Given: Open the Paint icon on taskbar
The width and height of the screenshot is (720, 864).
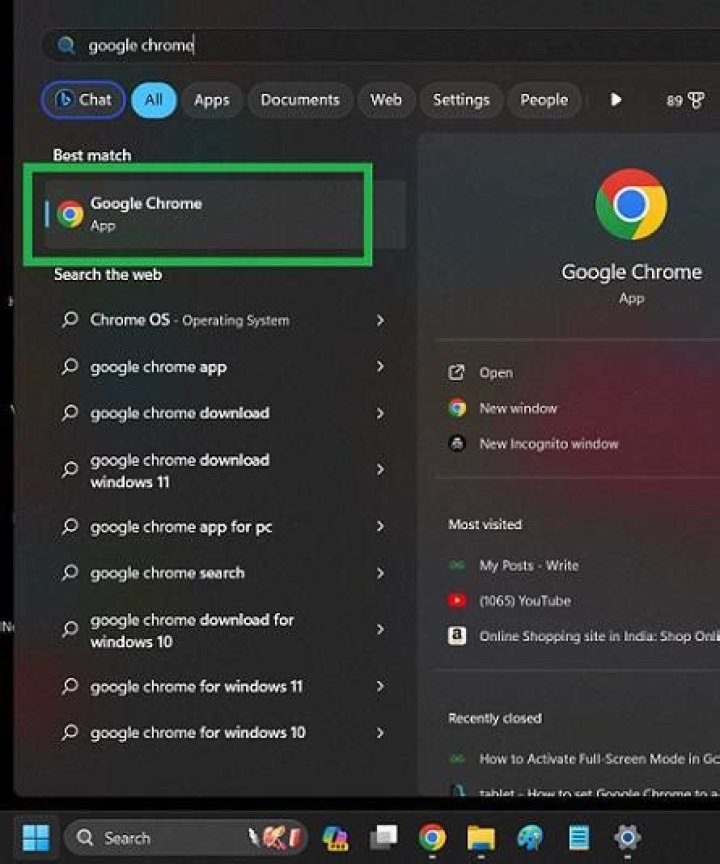Looking at the screenshot, I should pos(530,838).
